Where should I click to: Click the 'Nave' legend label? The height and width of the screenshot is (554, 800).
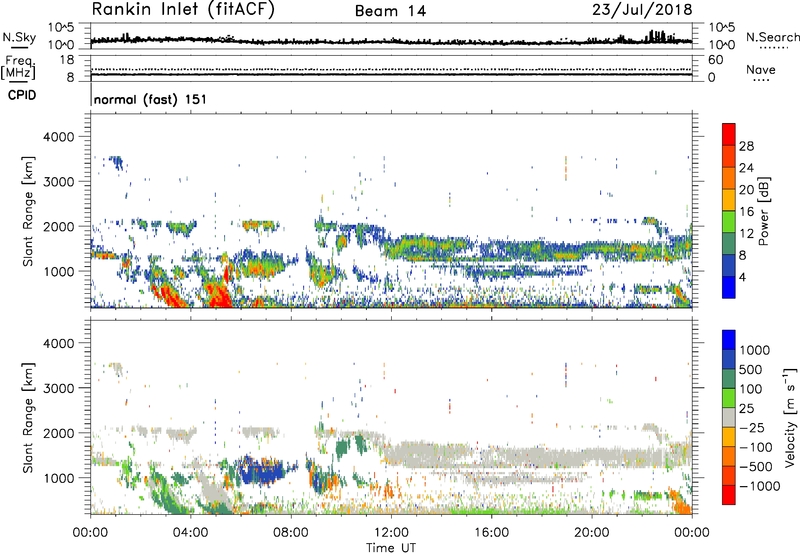pyautogui.click(x=760, y=69)
